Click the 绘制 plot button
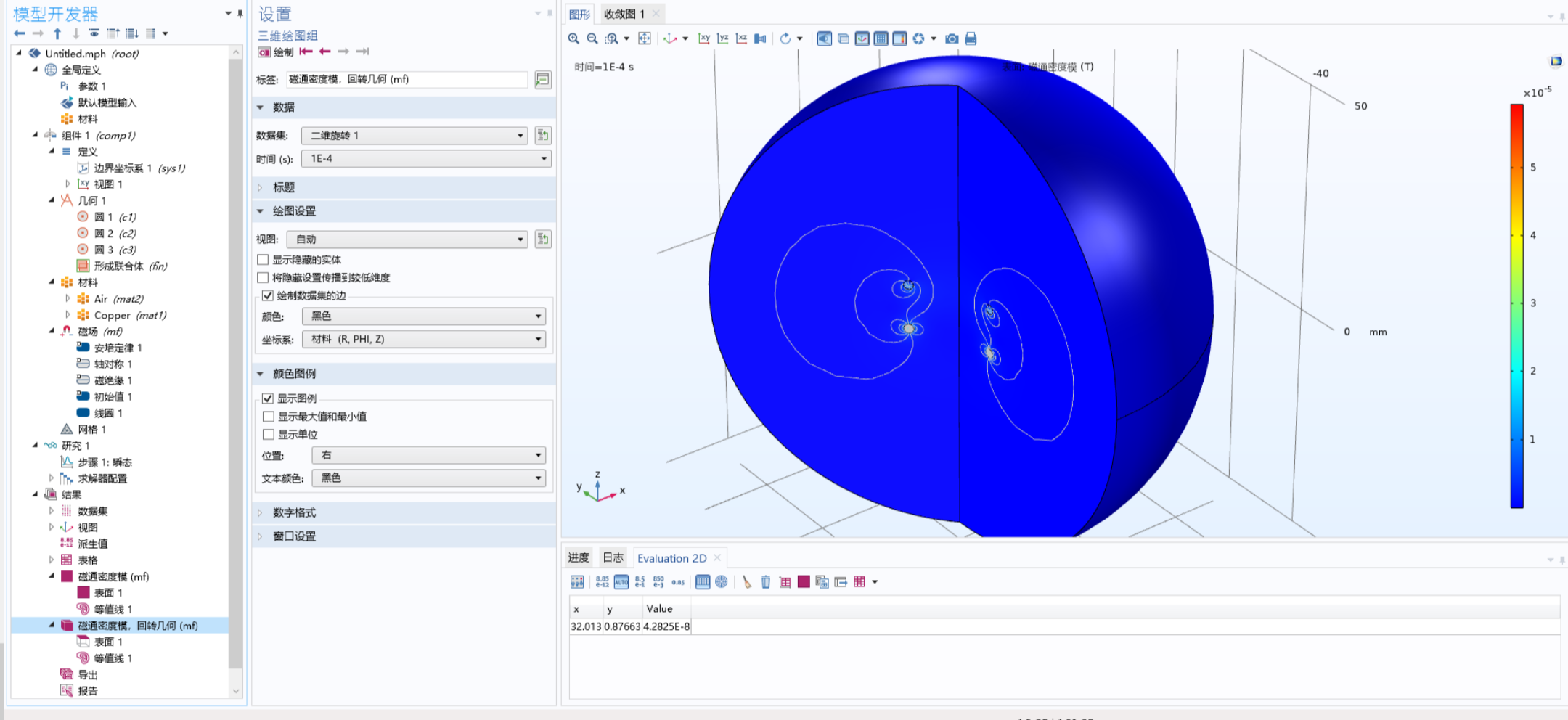 tap(277, 52)
